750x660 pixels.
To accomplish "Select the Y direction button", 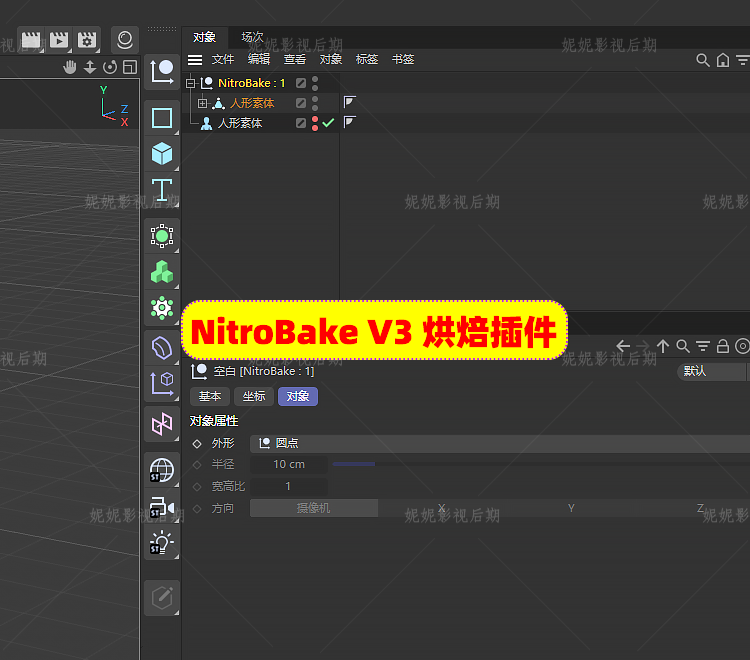I will click(x=571, y=508).
